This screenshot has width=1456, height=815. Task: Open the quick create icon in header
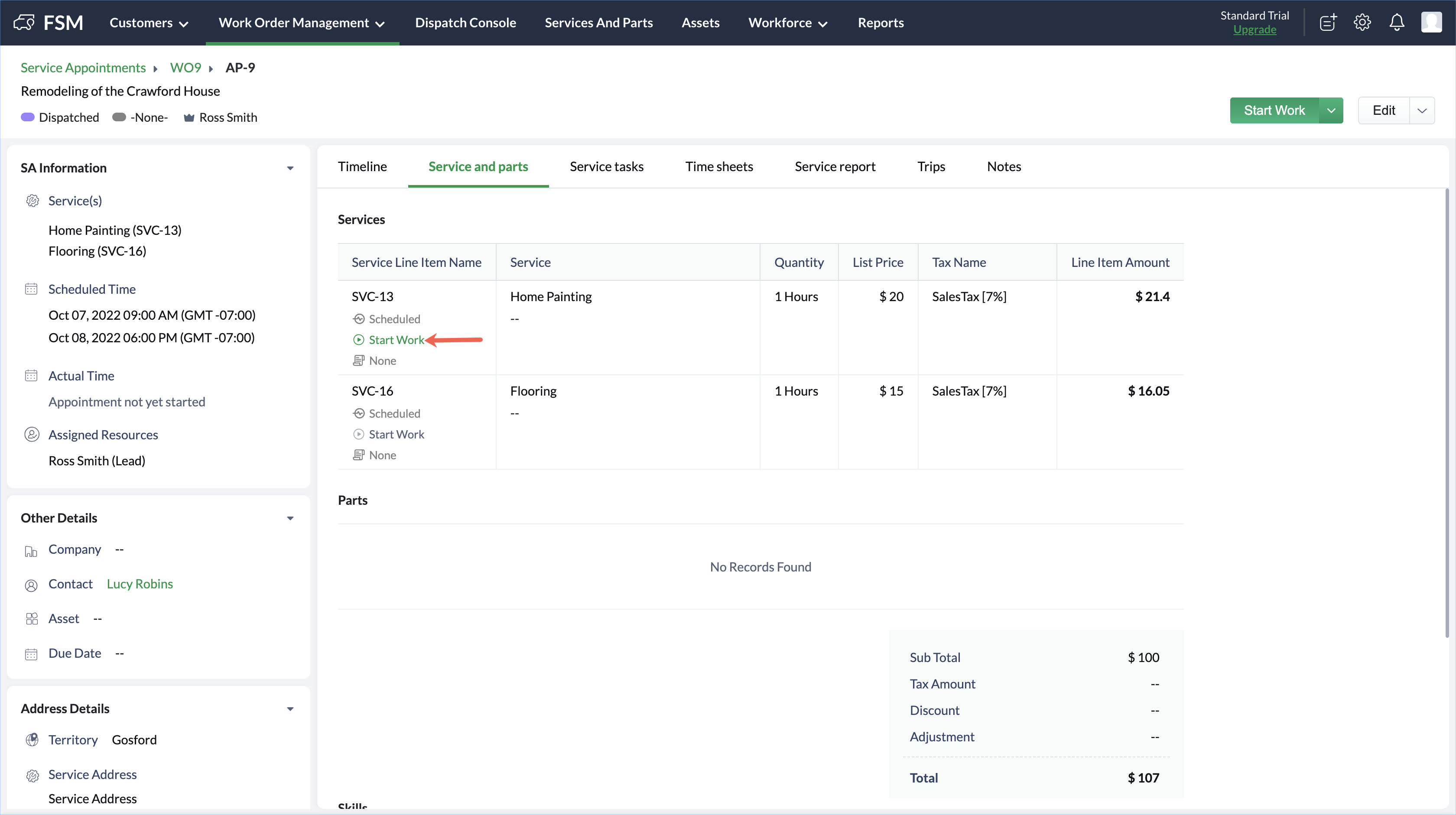(1328, 23)
